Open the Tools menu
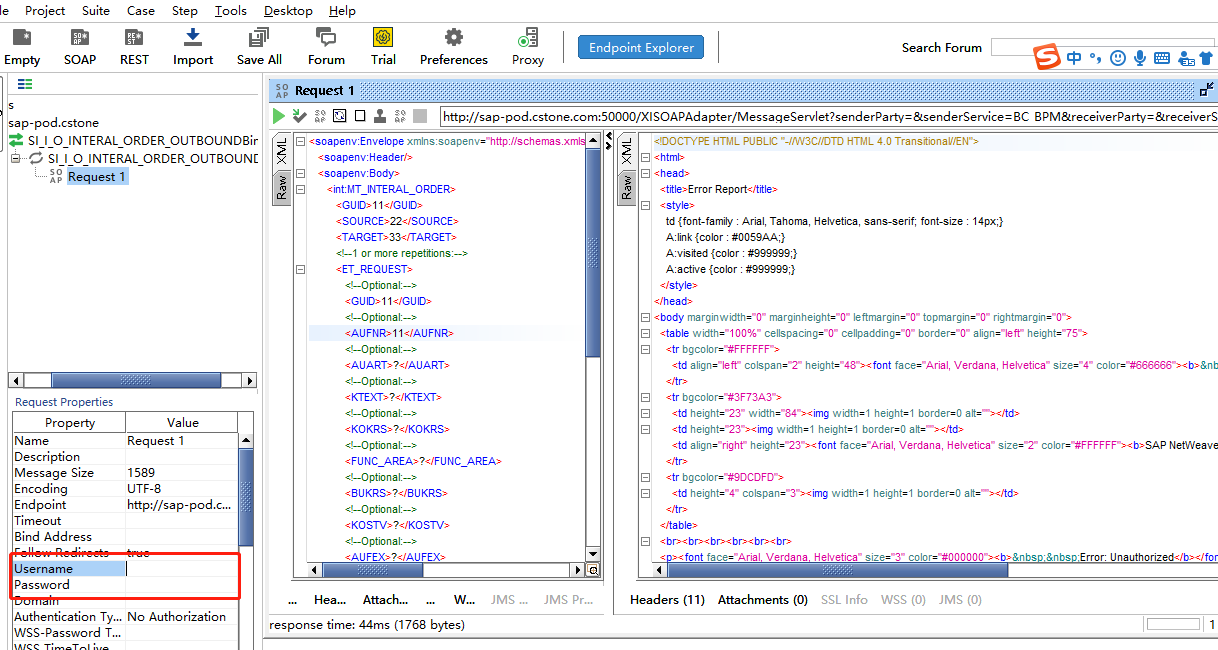 (231, 10)
